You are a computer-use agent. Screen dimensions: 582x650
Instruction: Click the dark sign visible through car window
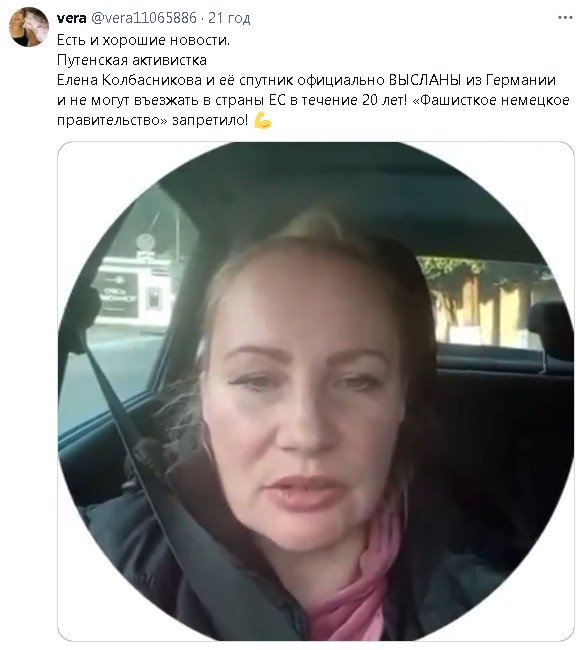point(116,294)
